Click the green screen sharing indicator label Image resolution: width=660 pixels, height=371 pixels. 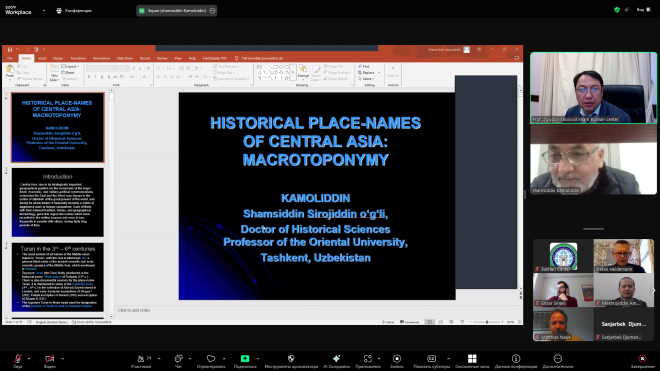[x=176, y=11]
